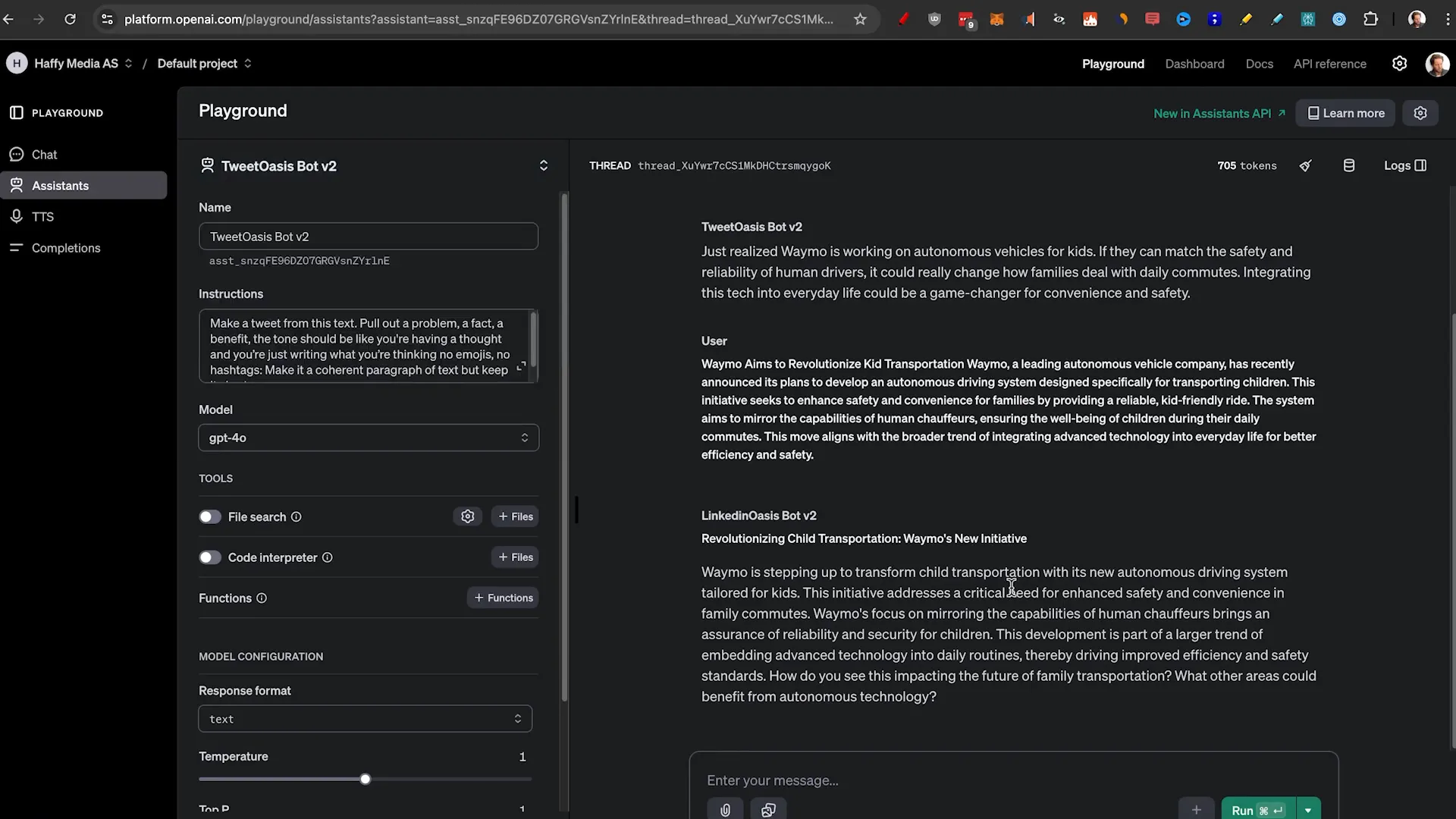
Task: Toggle the Code interpreter switch
Action: pyautogui.click(x=210, y=557)
